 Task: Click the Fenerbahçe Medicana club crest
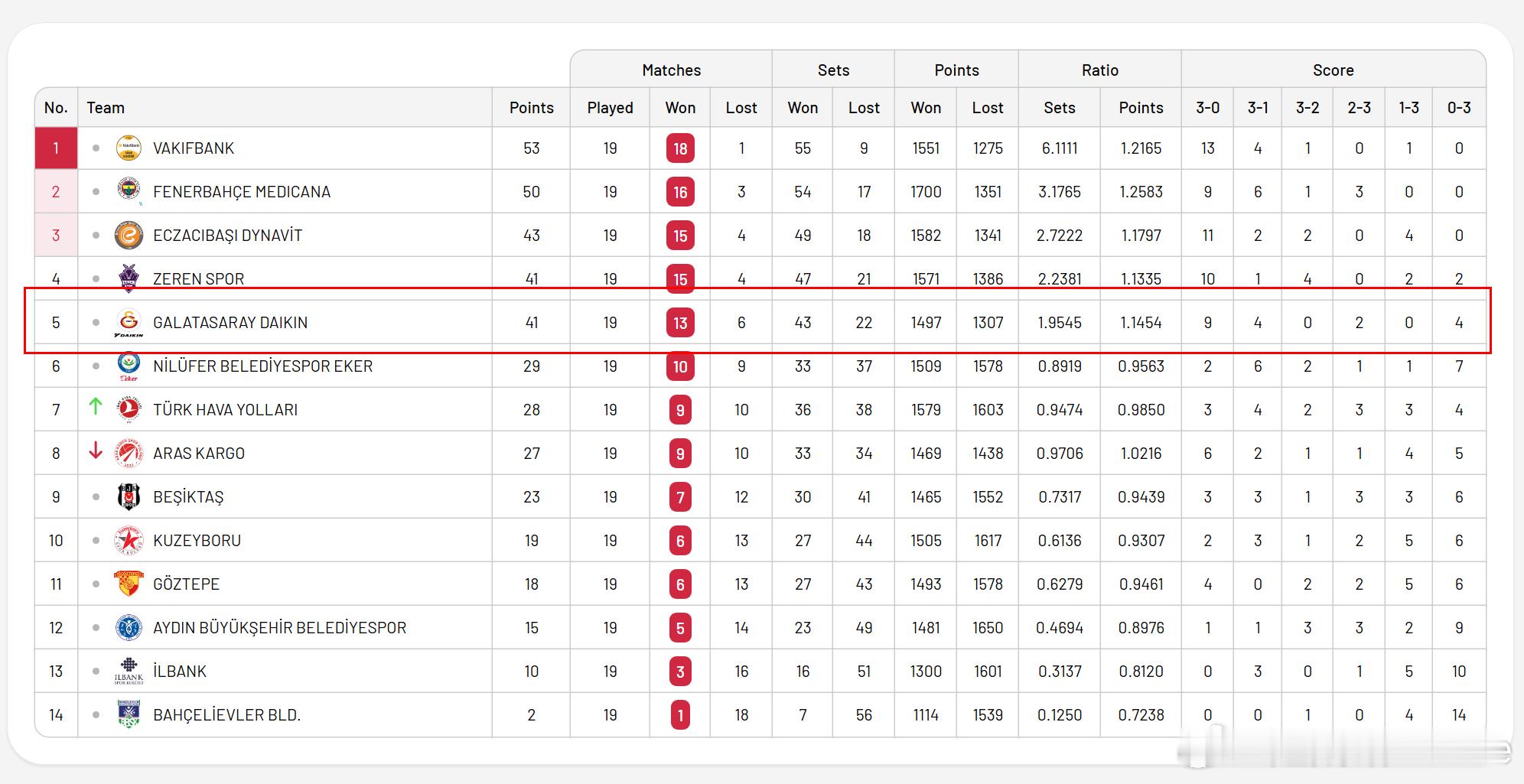[x=129, y=190]
